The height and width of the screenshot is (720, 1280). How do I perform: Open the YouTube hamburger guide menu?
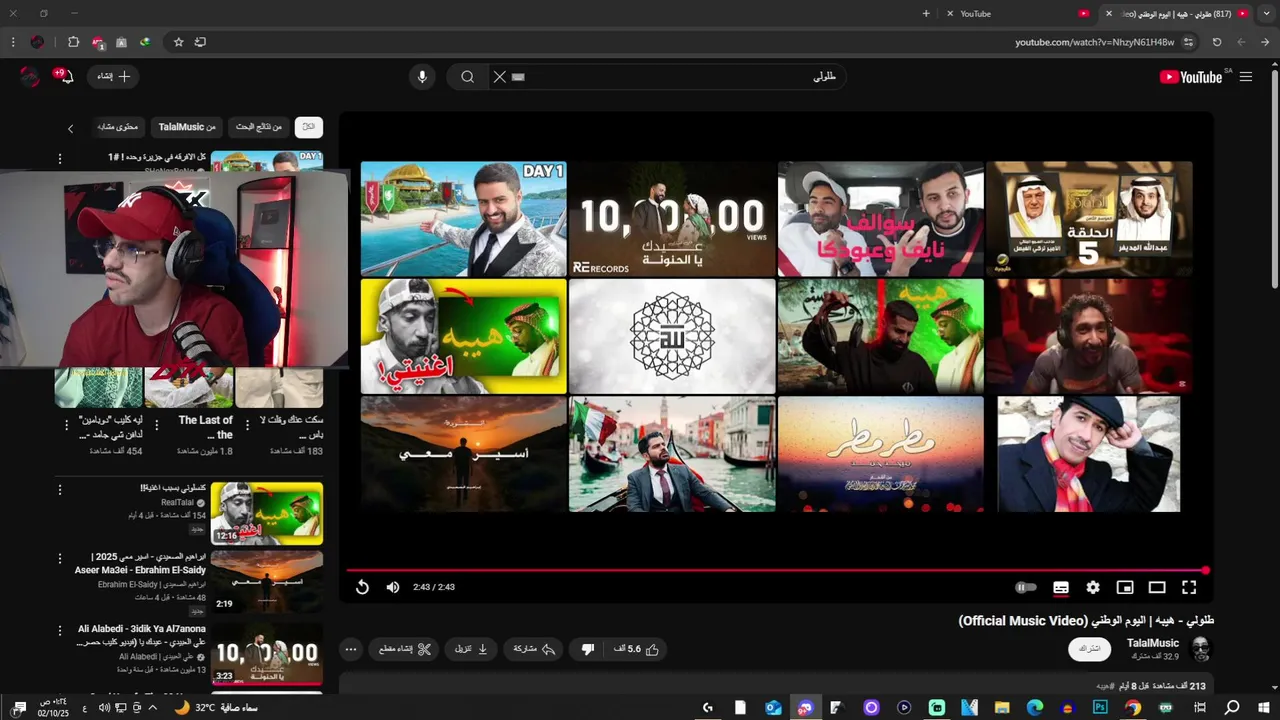point(1246,77)
